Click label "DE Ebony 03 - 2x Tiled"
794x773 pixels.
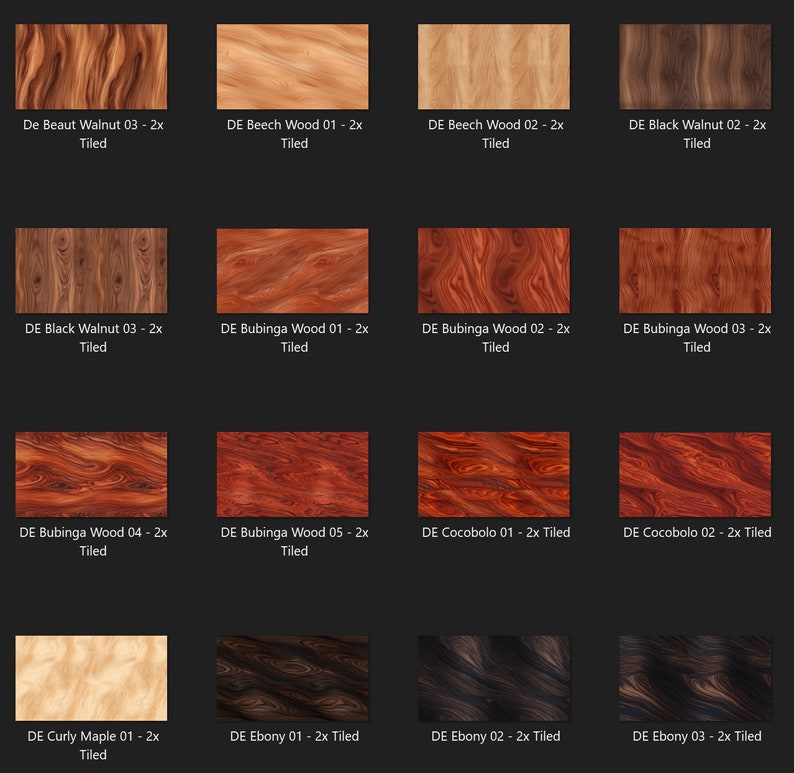click(697, 737)
